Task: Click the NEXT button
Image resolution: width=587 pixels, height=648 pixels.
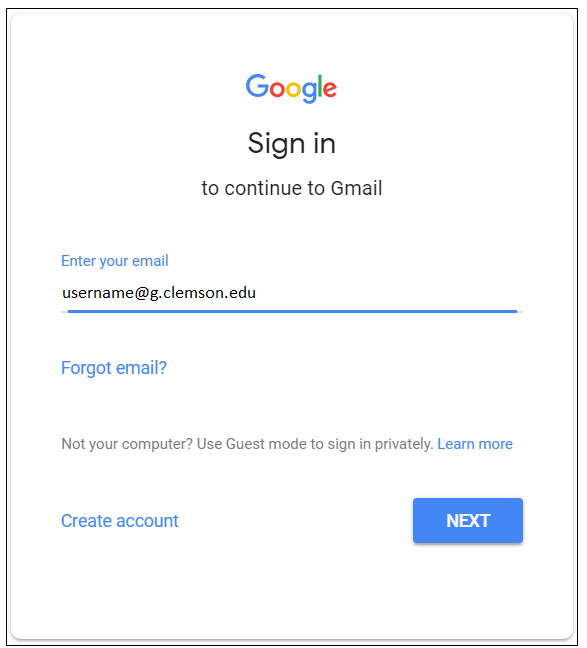Action: coord(468,520)
